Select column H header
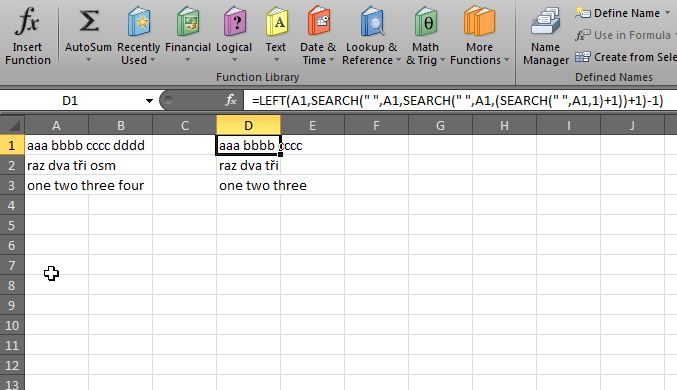Image resolution: width=677 pixels, height=390 pixels. pyautogui.click(x=504, y=125)
